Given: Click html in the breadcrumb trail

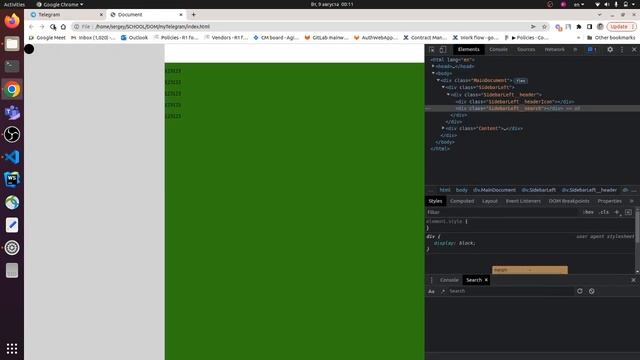Looking at the screenshot, I should (445, 190).
